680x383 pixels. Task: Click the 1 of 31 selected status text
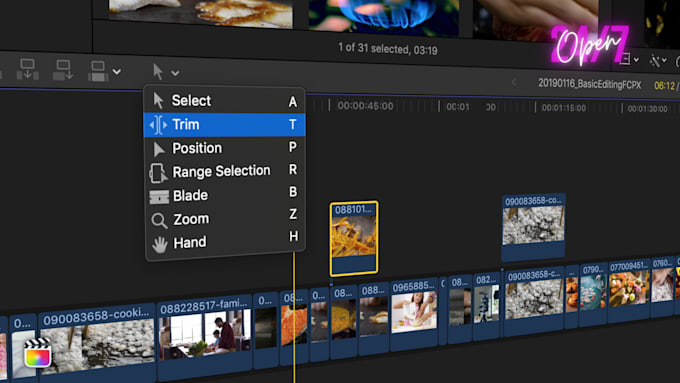[388, 49]
